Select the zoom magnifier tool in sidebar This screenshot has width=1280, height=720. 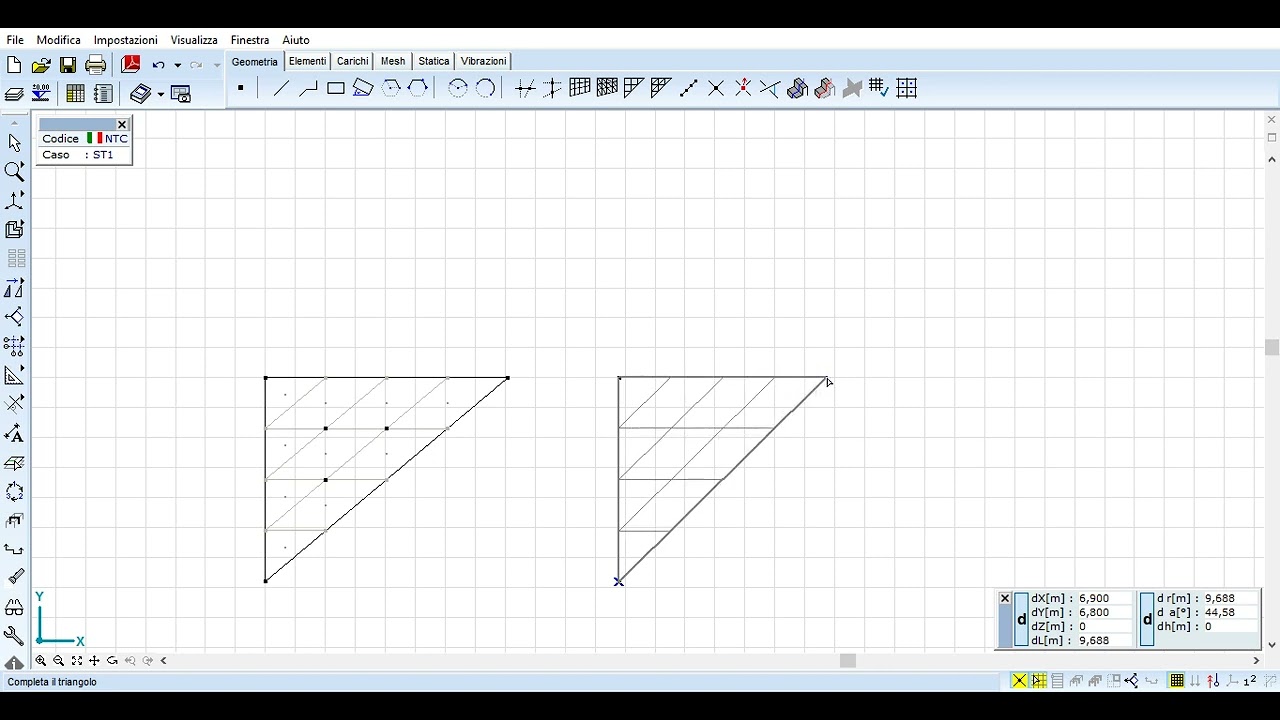click(14, 172)
